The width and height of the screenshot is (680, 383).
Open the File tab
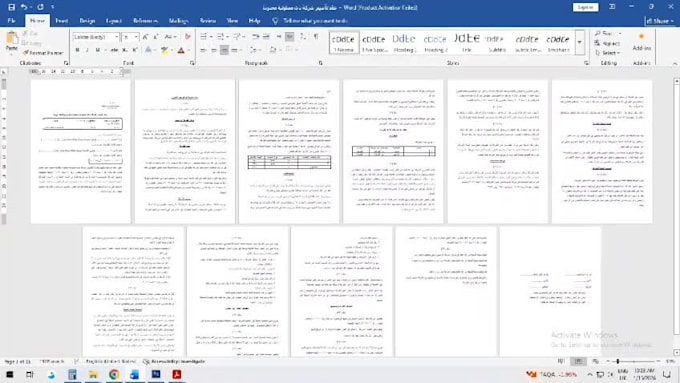click(x=11, y=20)
